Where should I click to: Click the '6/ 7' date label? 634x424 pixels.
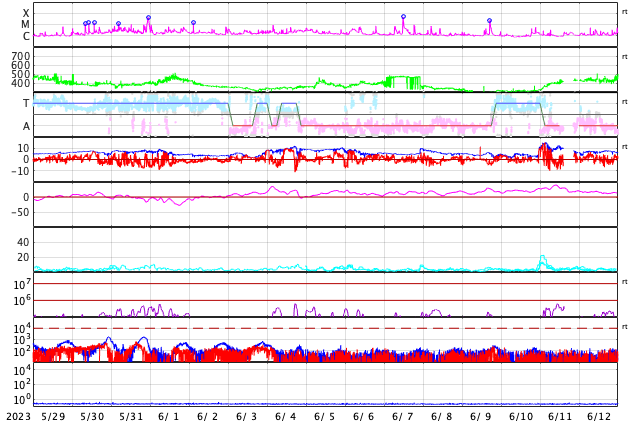[x=402, y=416]
